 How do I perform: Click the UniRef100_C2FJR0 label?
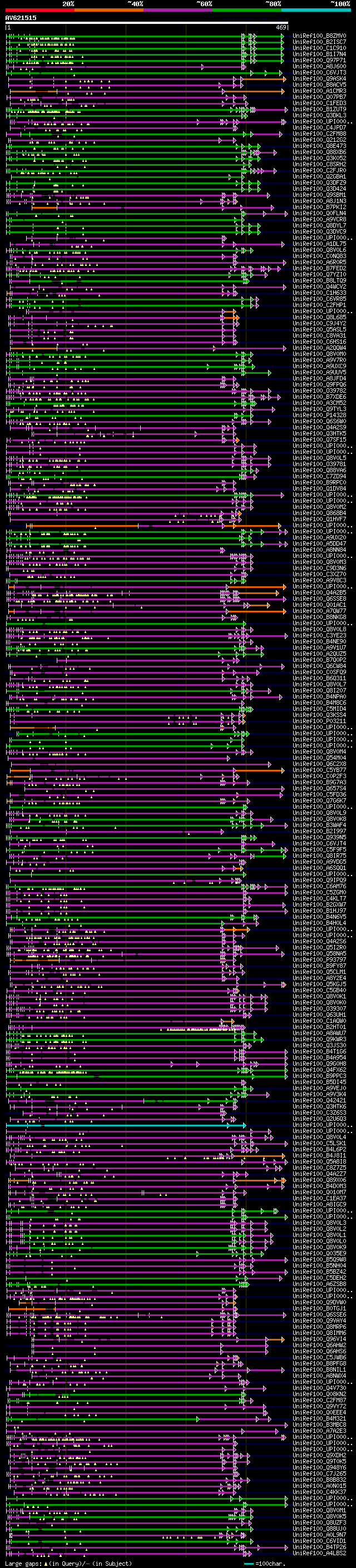319,170
